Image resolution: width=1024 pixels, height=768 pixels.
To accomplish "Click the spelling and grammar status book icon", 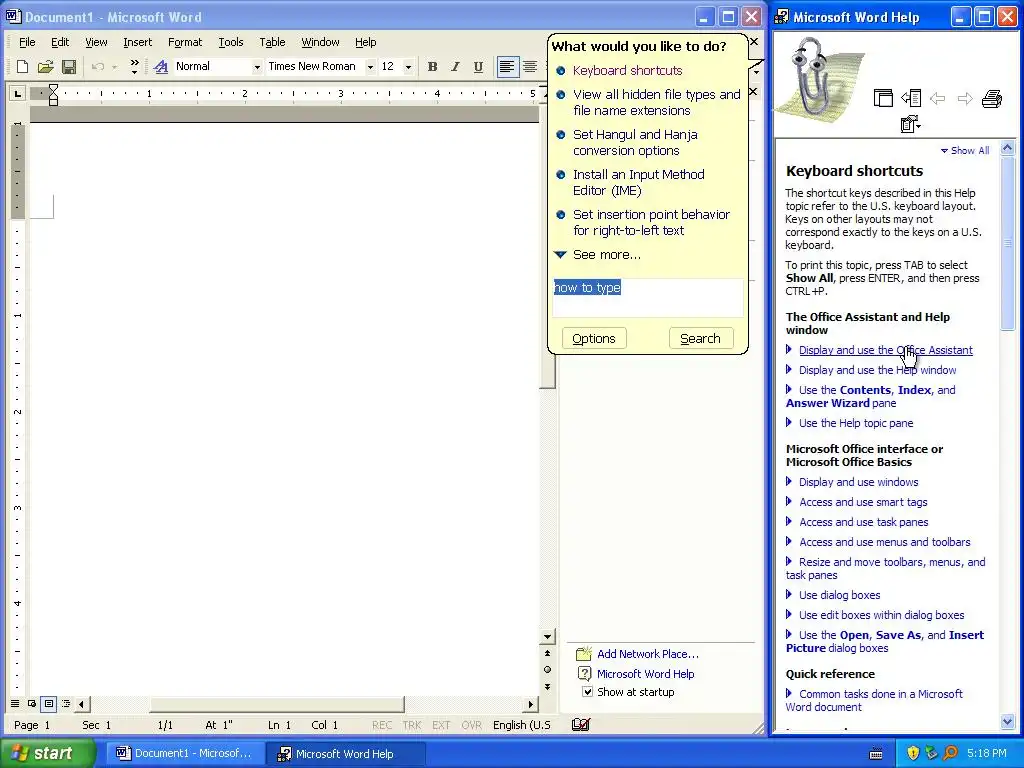I will tap(581, 724).
